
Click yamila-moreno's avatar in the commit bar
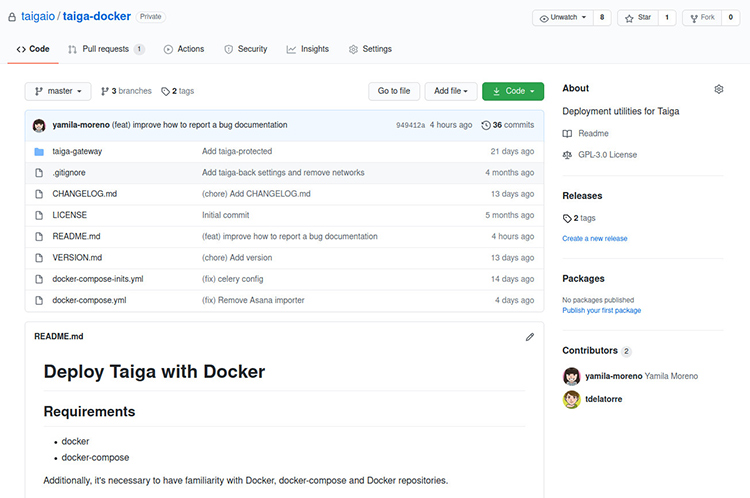tap(39, 125)
